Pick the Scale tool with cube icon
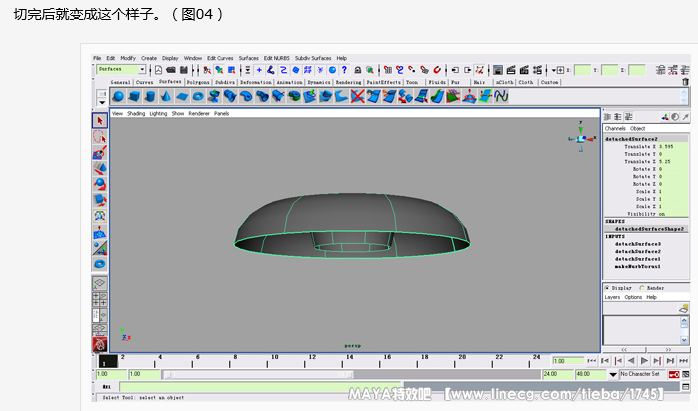698x411 pixels. [100, 200]
